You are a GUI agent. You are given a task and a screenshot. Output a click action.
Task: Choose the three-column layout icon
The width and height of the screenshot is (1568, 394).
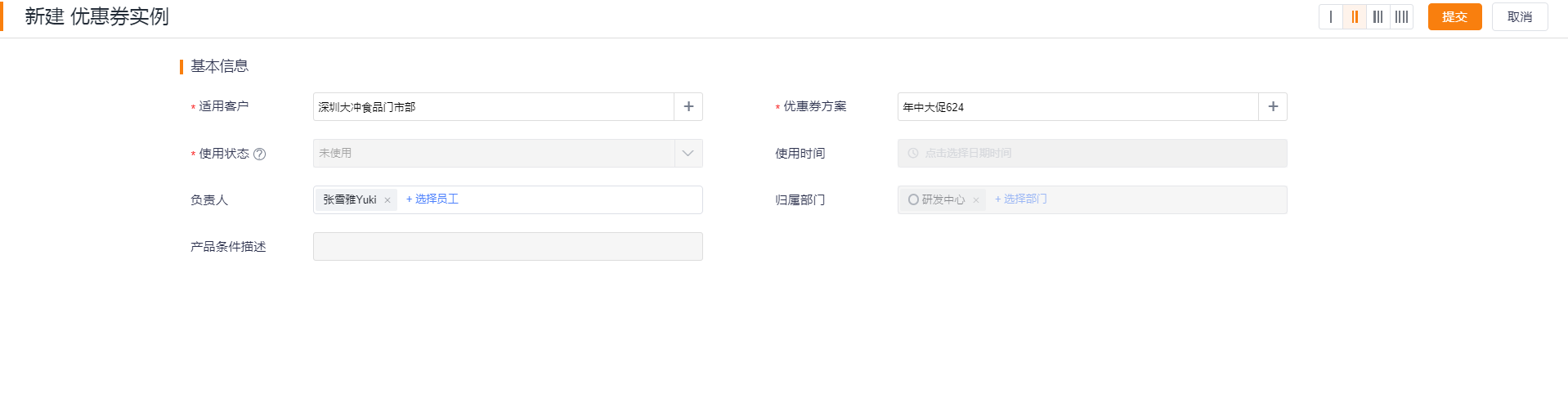point(1378,16)
